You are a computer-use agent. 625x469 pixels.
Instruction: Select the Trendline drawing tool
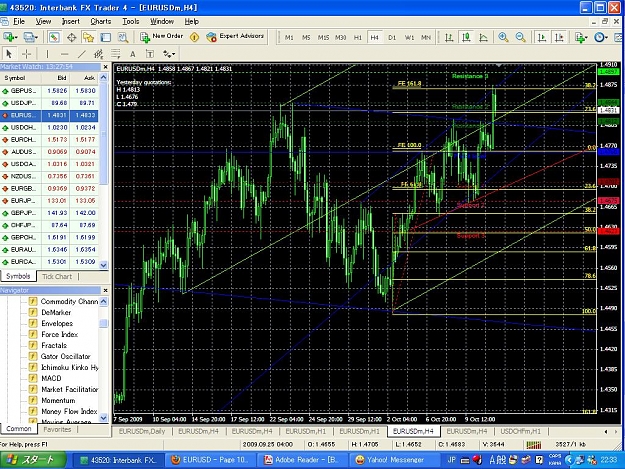click(x=81, y=53)
